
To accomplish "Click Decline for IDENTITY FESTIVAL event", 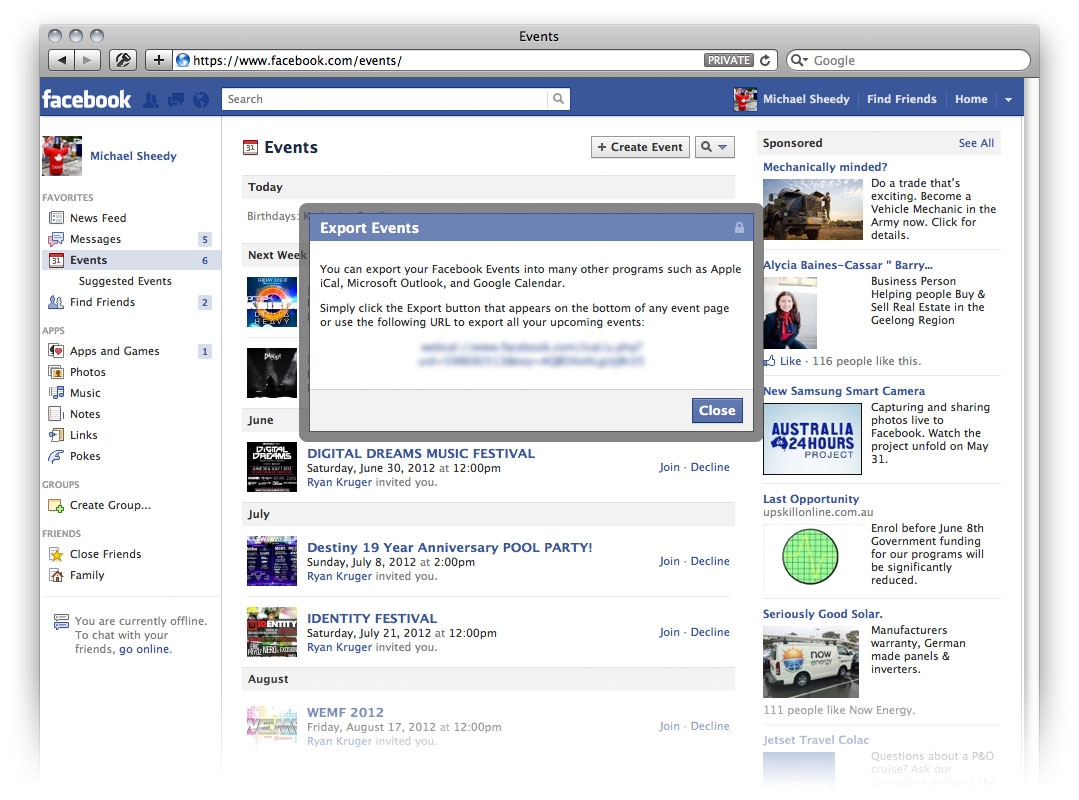I will (x=709, y=632).
